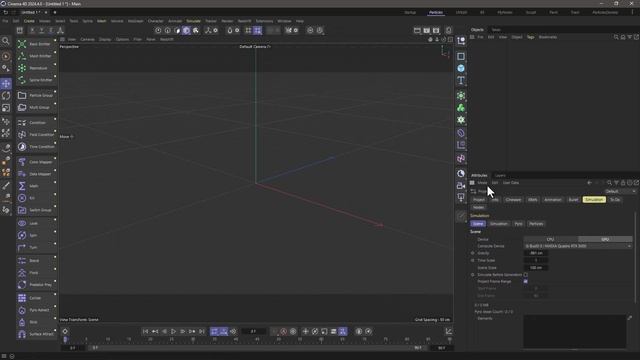The height and width of the screenshot is (360, 640).
Task: Open the To Do settings tab
Action: (x=615, y=200)
